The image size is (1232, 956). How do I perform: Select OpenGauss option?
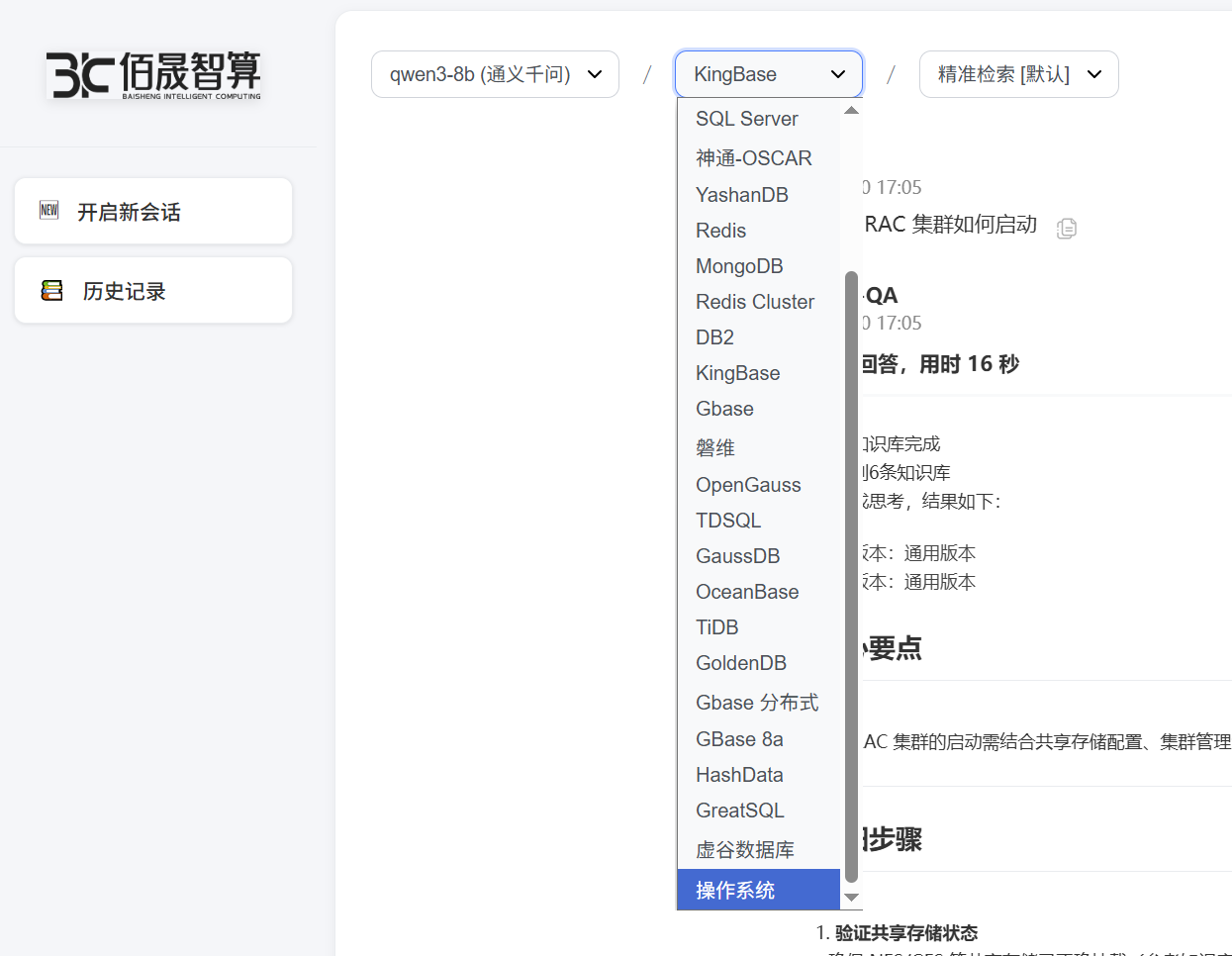[x=759, y=485]
